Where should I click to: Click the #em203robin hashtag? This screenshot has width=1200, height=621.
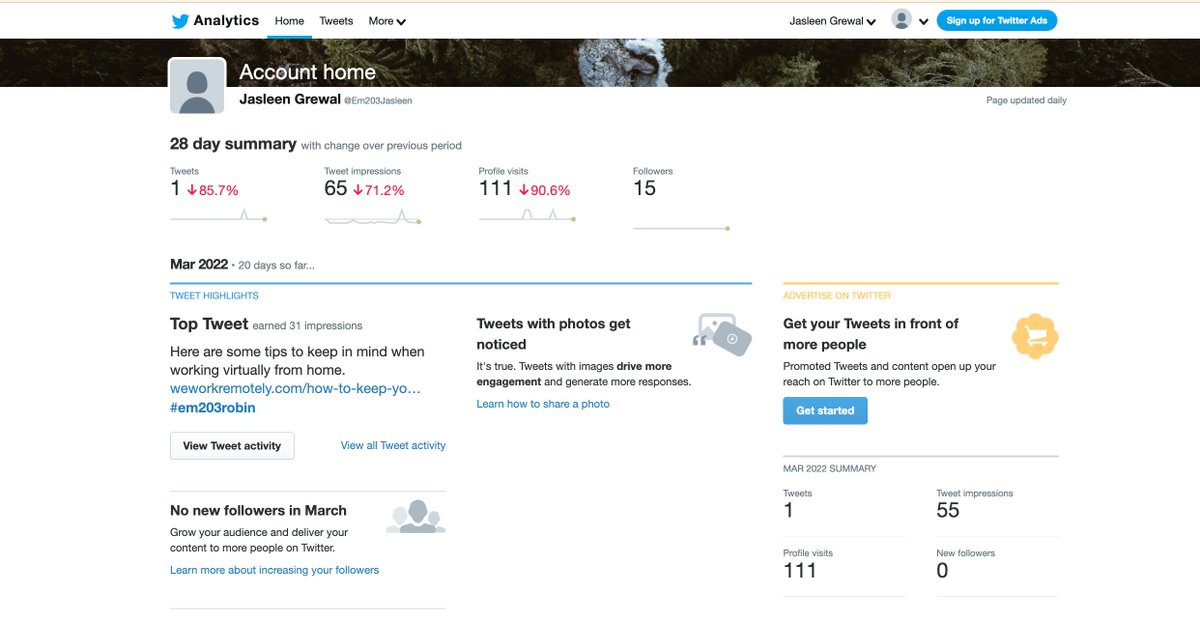tap(213, 408)
